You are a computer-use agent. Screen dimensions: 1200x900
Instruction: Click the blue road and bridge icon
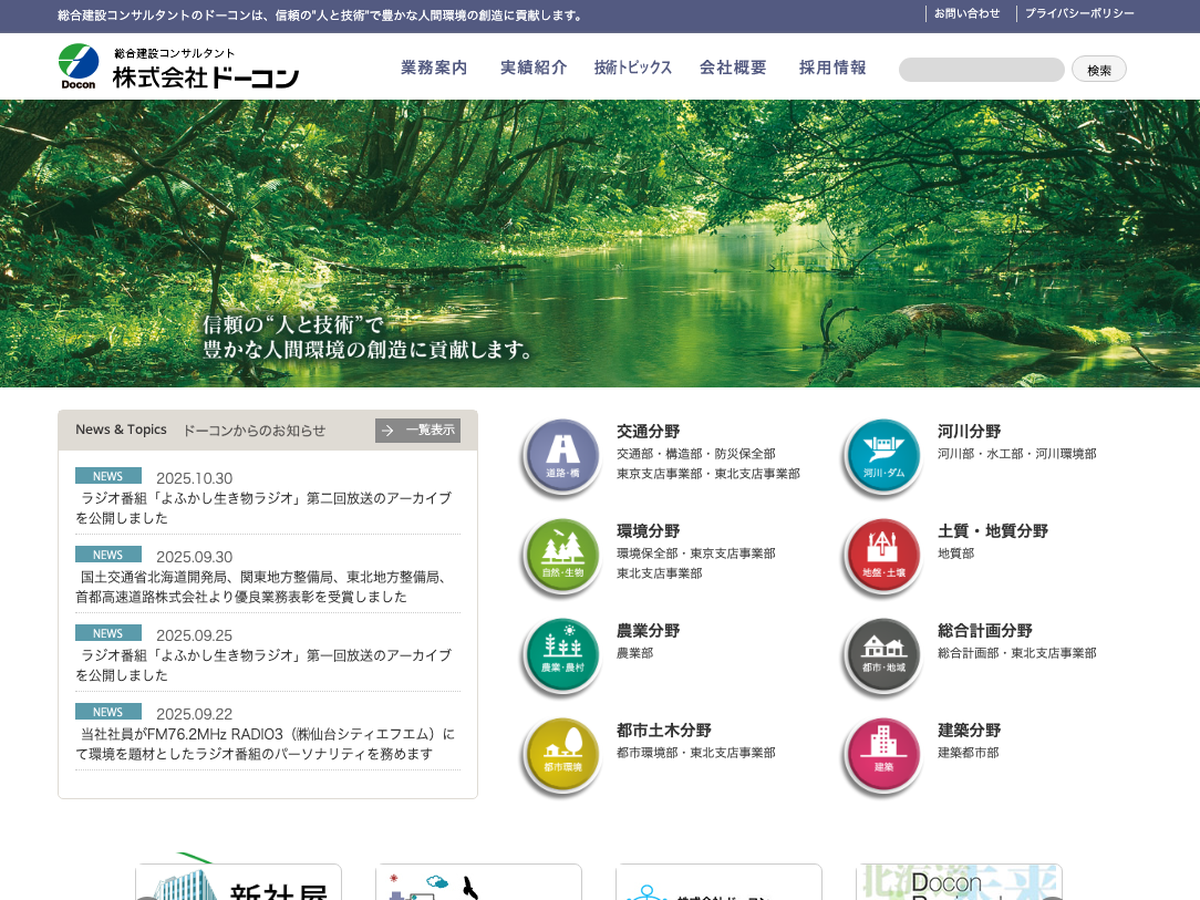pyautogui.click(x=562, y=456)
